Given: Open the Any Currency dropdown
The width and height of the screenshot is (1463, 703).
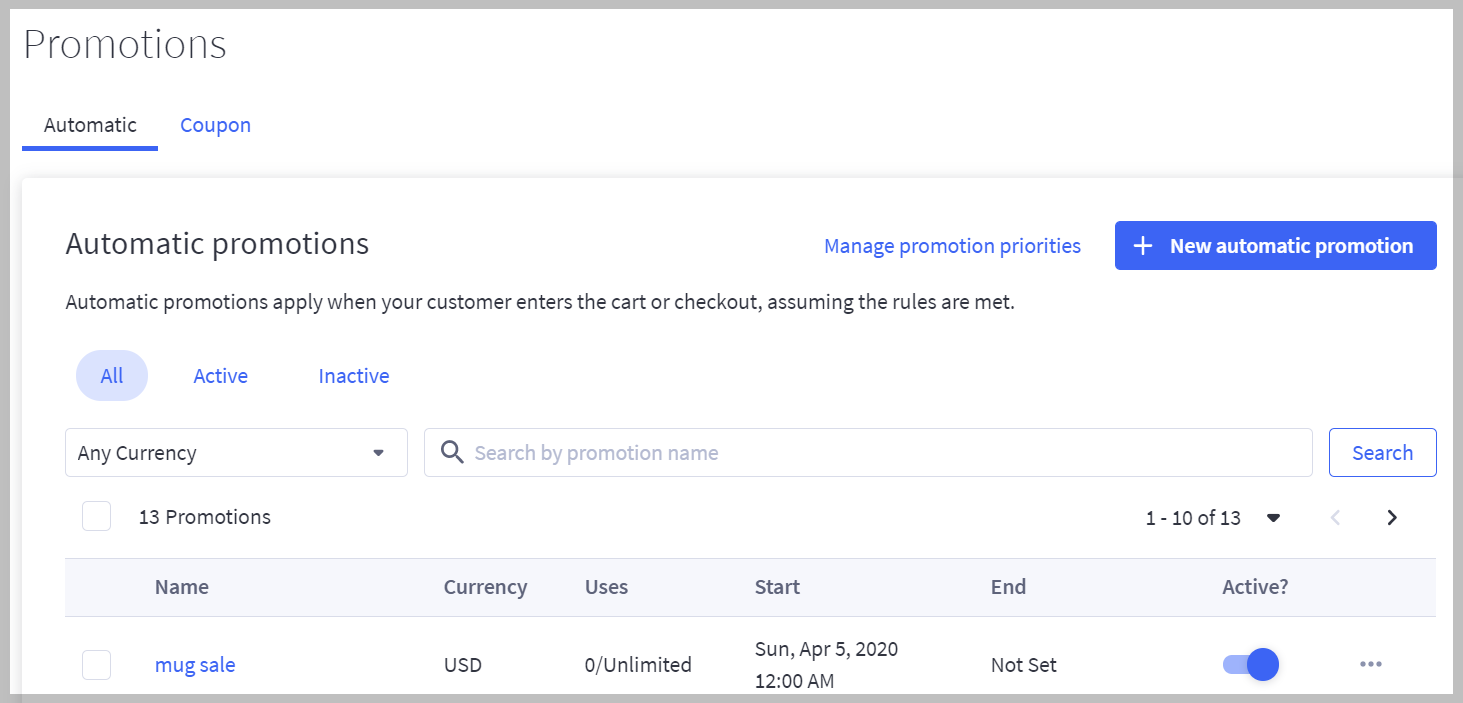Looking at the screenshot, I should click(x=236, y=452).
